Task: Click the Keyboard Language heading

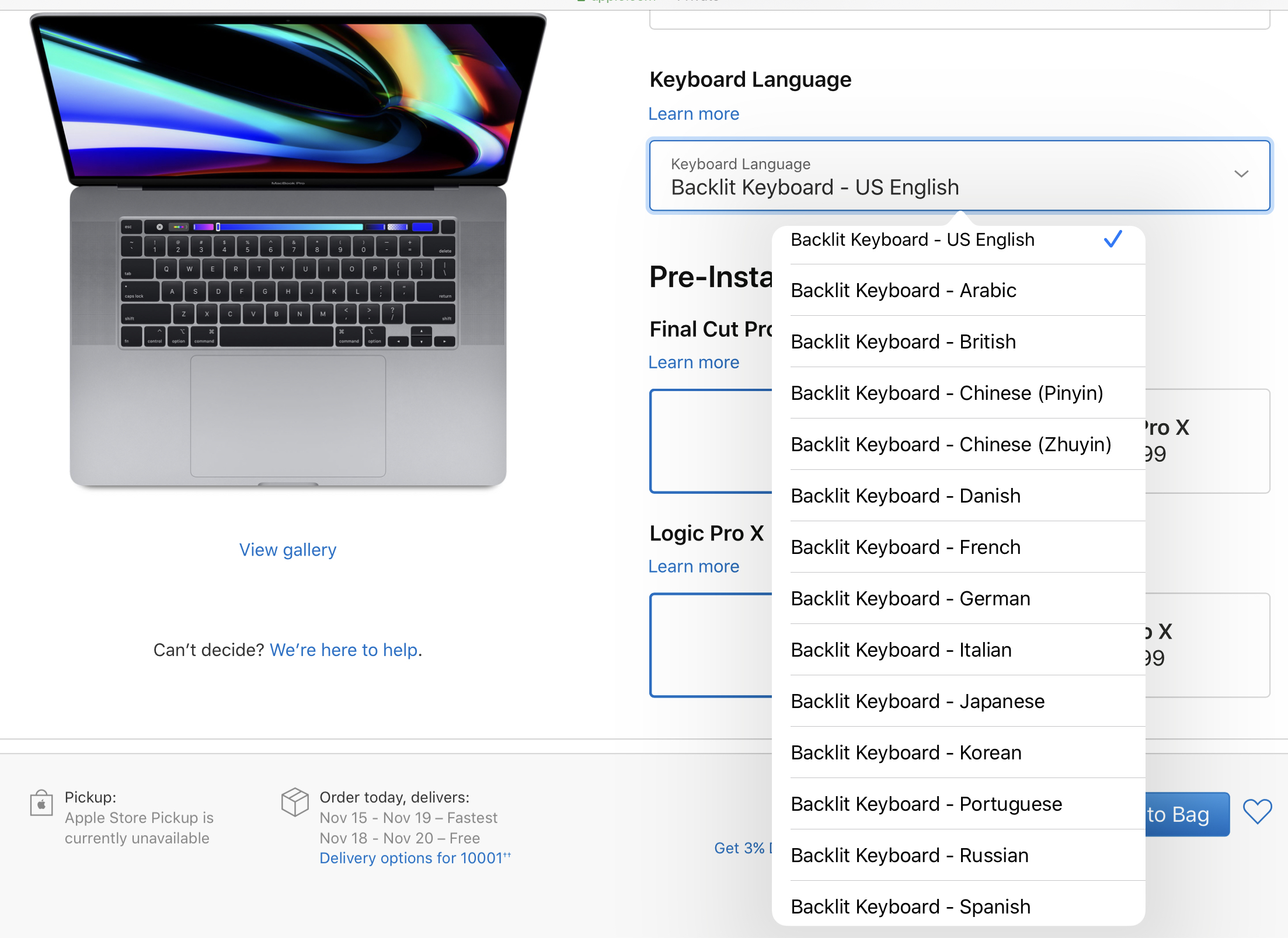Action: [x=750, y=79]
